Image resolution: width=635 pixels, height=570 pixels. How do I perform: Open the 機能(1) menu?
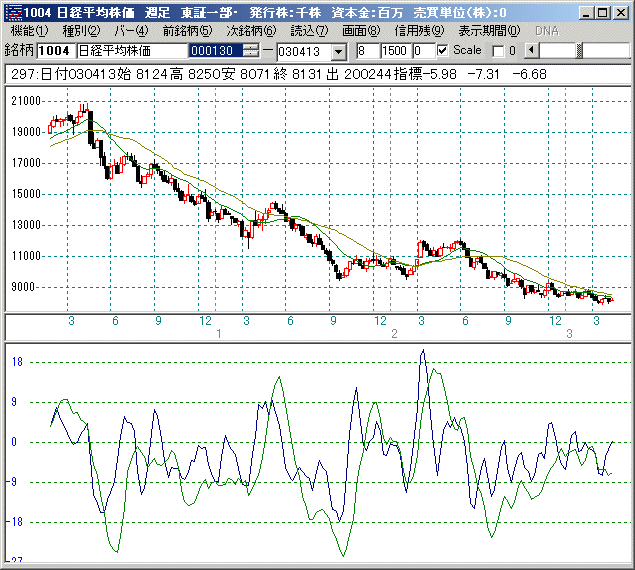[x=27, y=31]
